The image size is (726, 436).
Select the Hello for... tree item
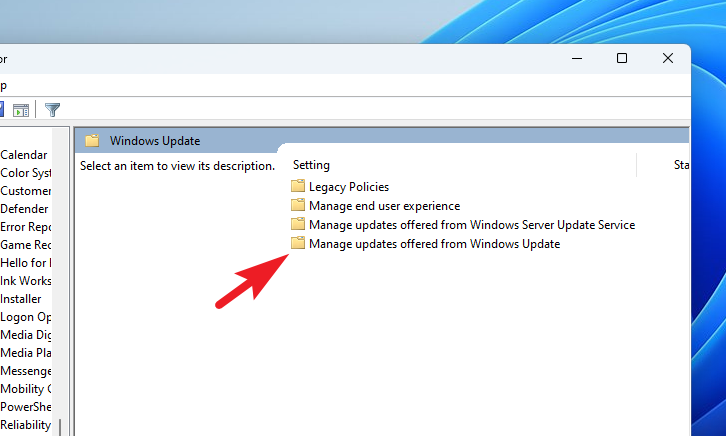[x=25, y=263]
